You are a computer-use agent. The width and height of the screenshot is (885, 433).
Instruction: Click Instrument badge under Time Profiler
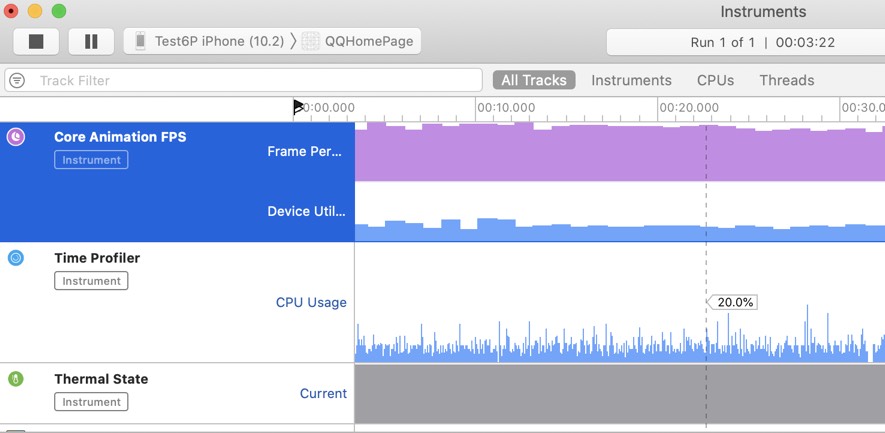coord(91,281)
